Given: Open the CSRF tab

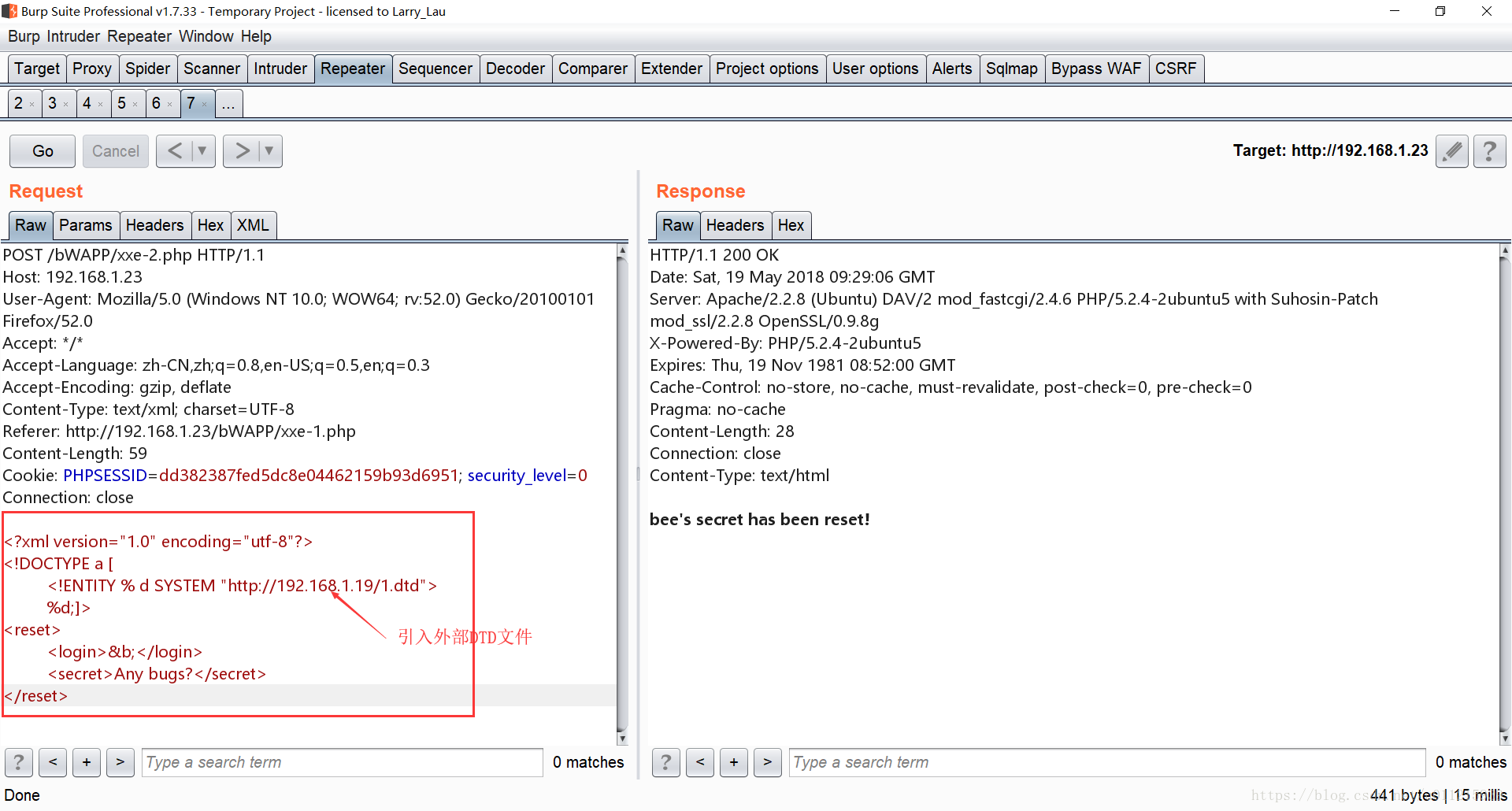Looking at the screenshot, I should click(1176, 69).
